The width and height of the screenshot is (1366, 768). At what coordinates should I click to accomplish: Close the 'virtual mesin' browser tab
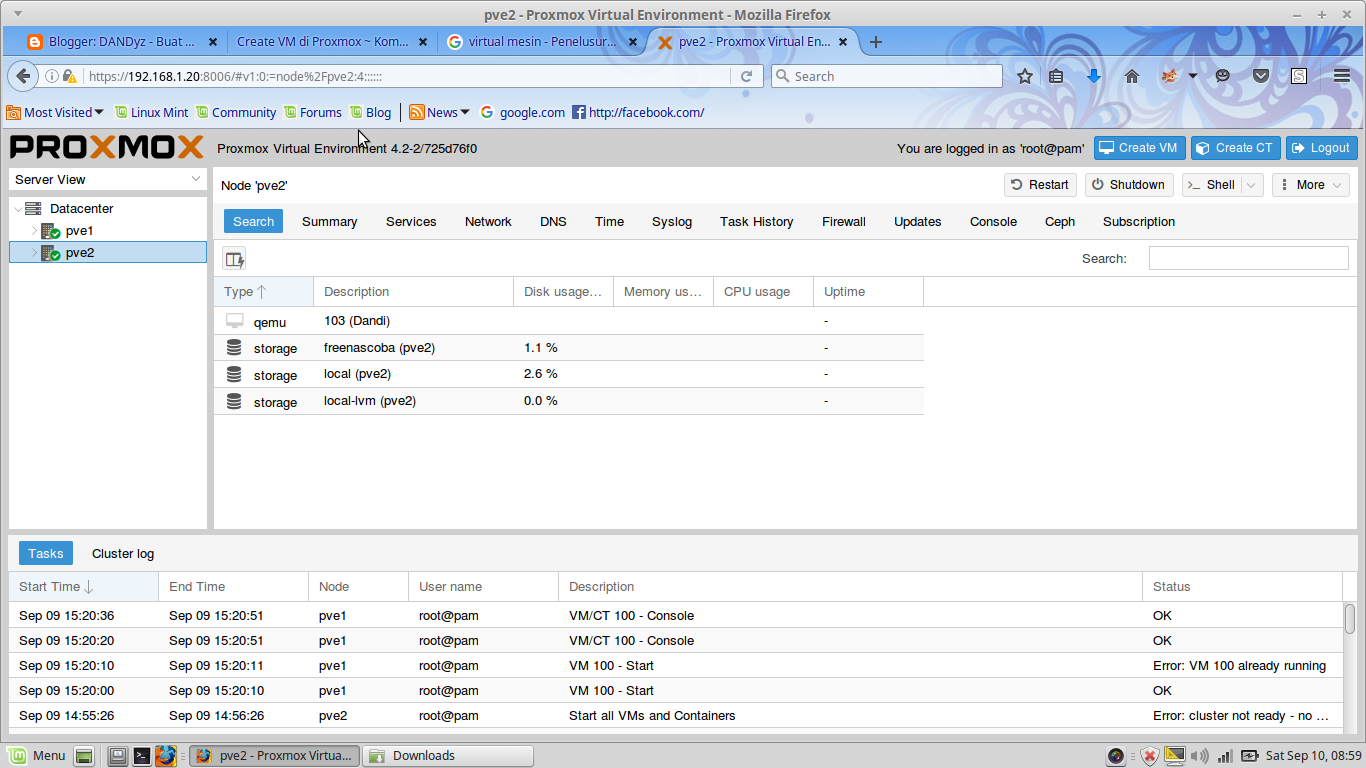632,42
